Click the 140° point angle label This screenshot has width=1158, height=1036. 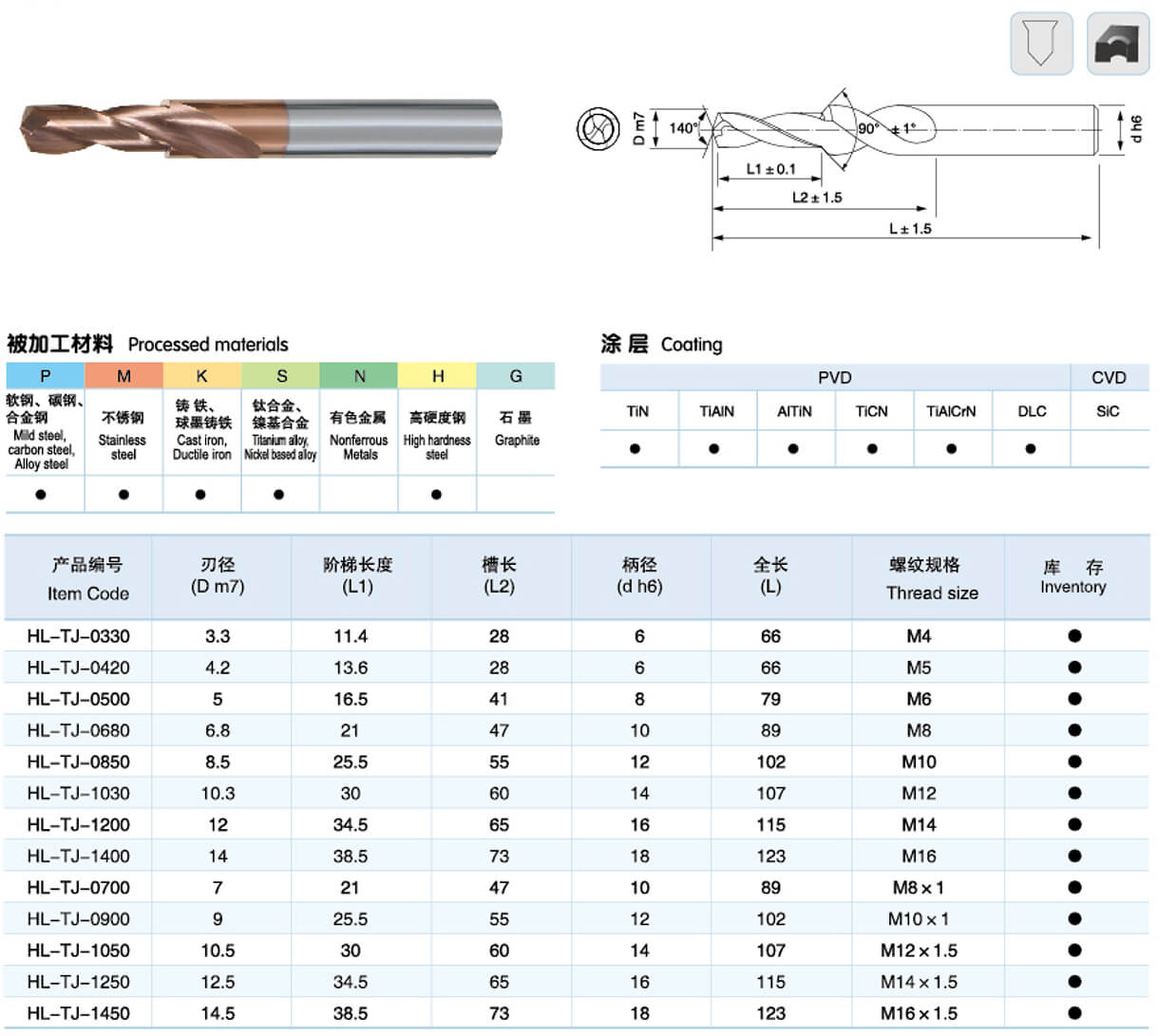coord(682,128)
